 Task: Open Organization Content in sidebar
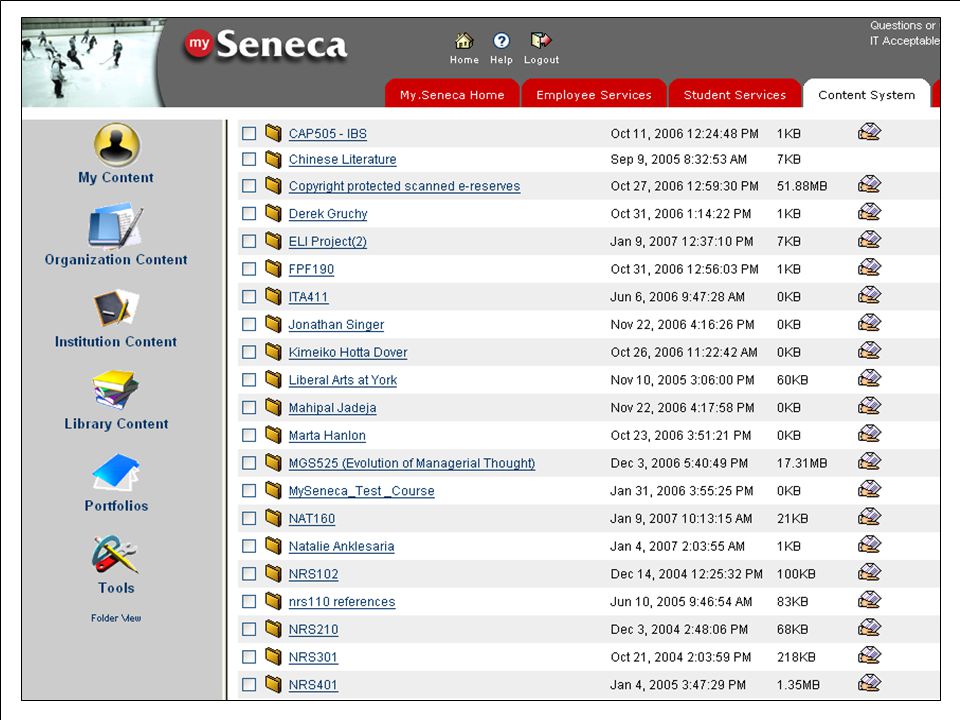point(116,260)
